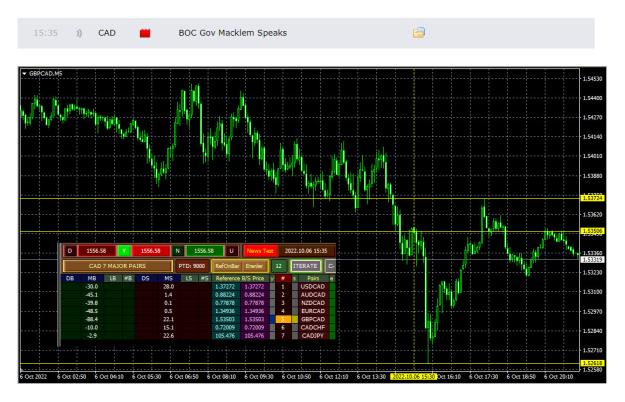The image size is (625, 402).
Task: Toggle the green Y button
Action: tap(124, 251)
